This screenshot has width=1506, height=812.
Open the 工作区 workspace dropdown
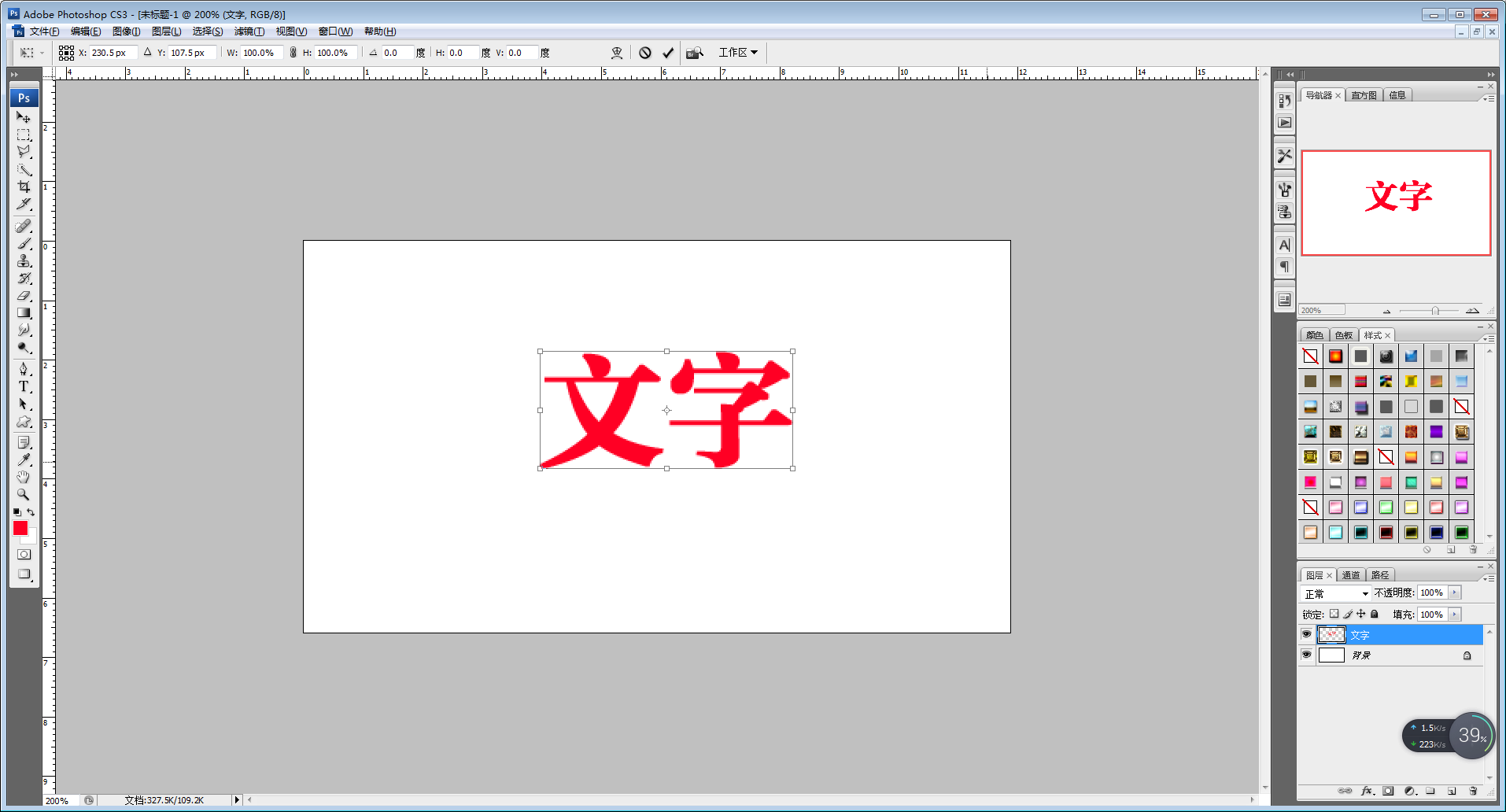[738, 53]
